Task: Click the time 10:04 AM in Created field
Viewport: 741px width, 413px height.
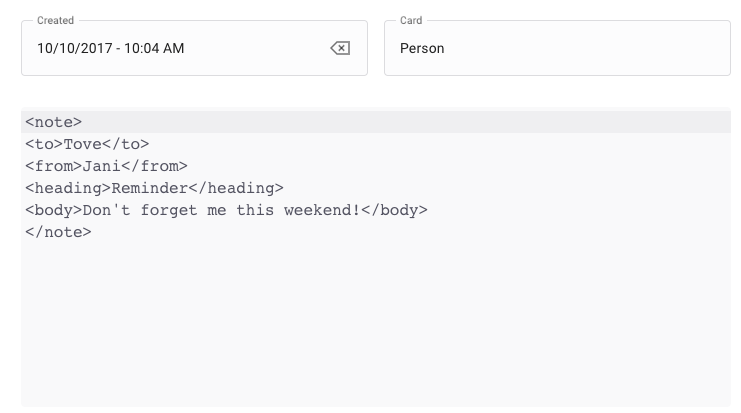Action: [x=154, y=48]
